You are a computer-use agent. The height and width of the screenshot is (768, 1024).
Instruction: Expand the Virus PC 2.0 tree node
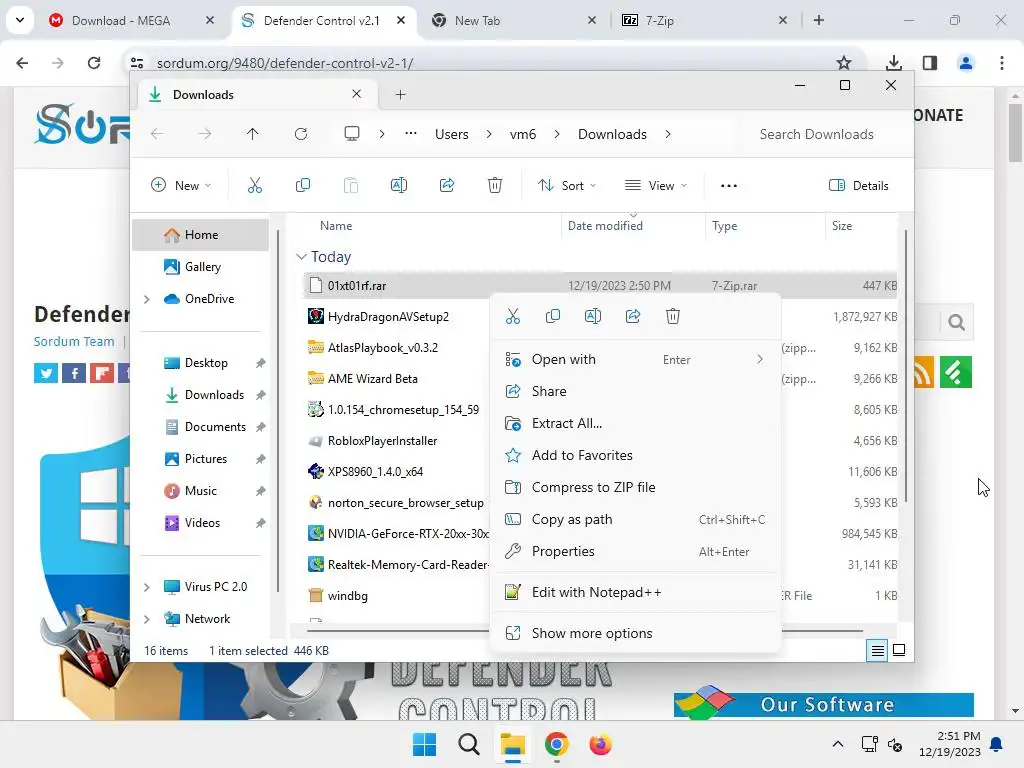(x=147, y=587)
